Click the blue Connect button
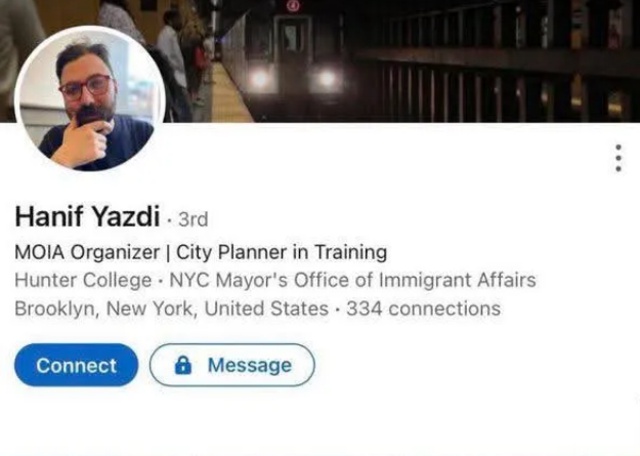Screen dimensions: 640x456 [76, 365]
